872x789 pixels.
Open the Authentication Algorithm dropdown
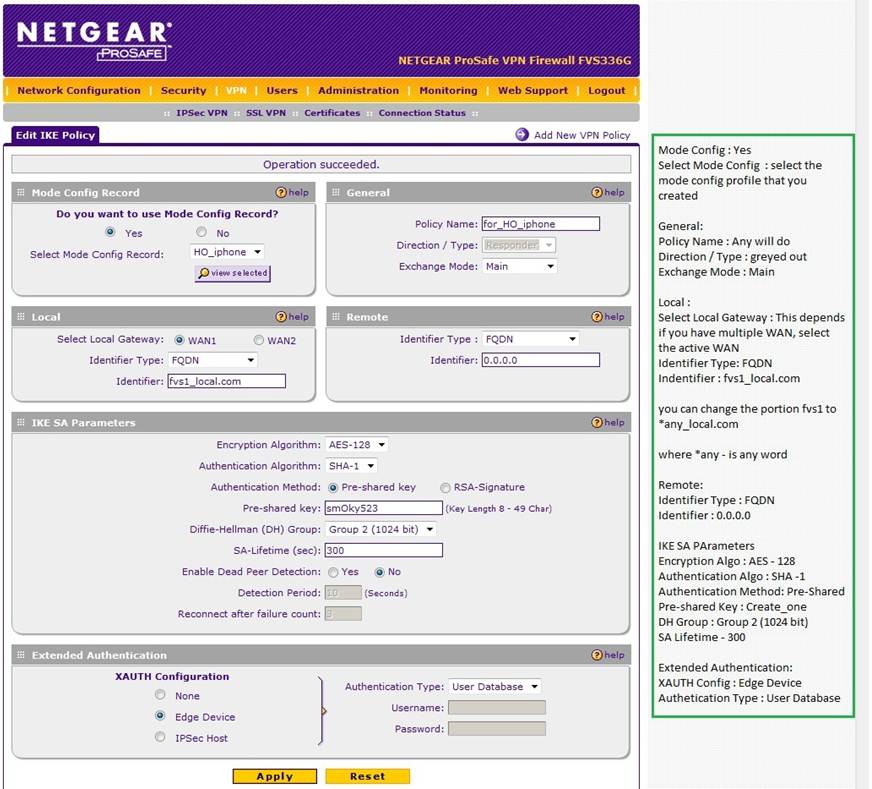click(351, 466)
